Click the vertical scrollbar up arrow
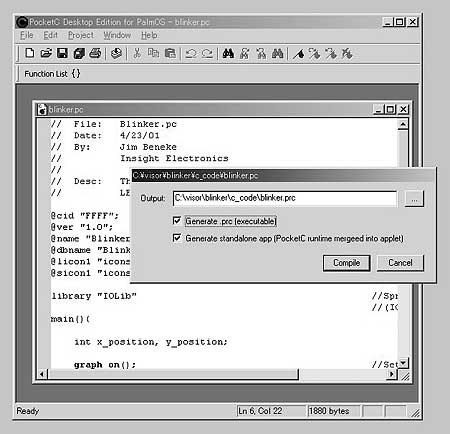 click(x=403, y=124)
